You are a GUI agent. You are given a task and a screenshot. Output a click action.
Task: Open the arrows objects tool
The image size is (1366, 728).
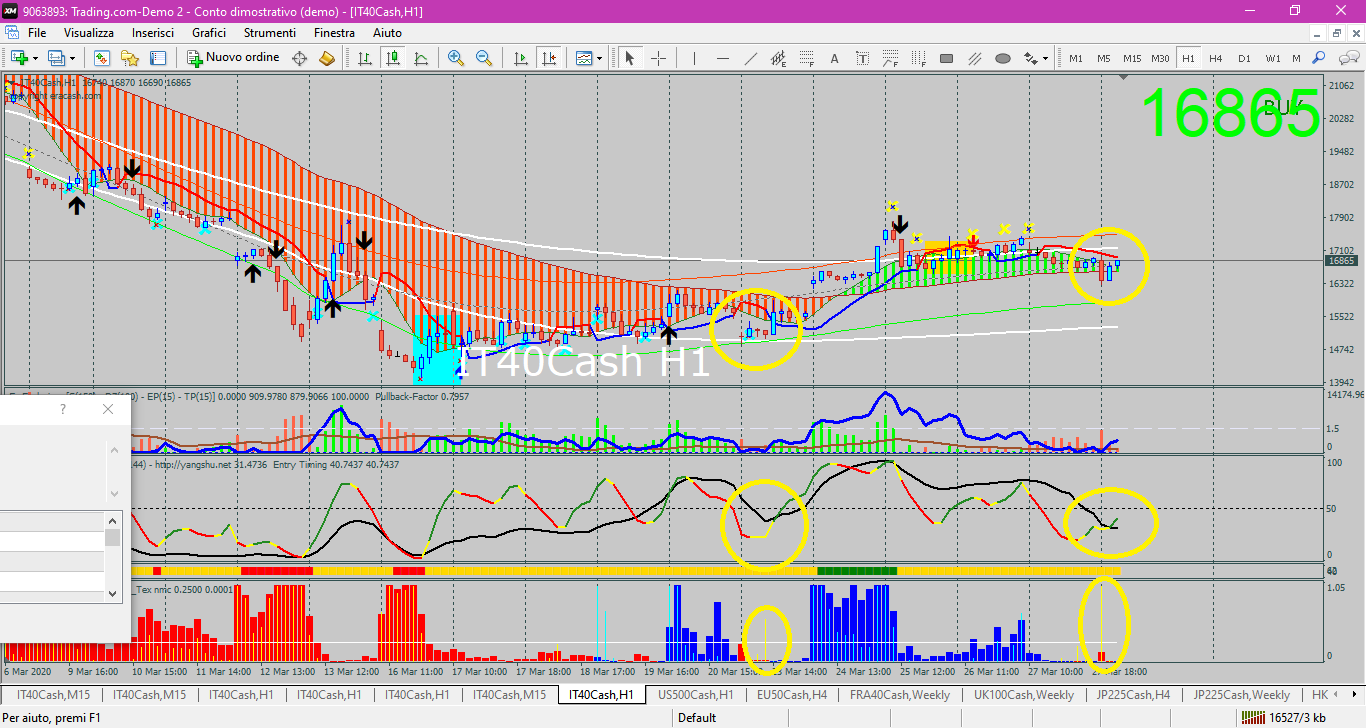(x=1031, y=58)
